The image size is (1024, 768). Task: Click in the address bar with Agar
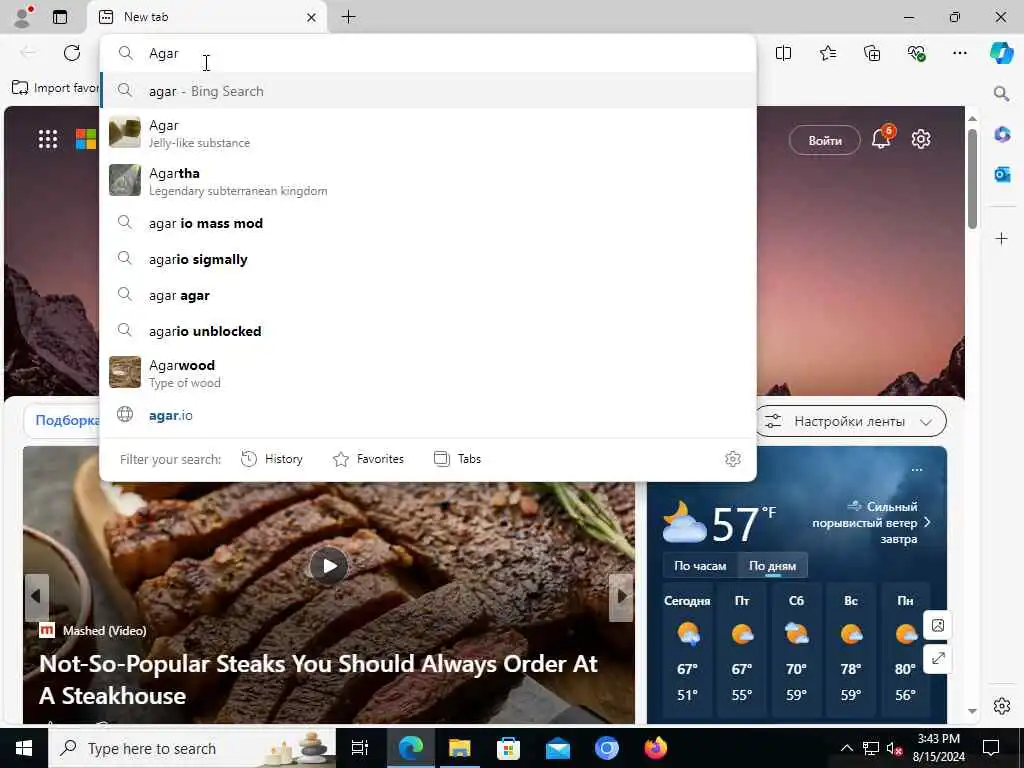coord(428,54)
